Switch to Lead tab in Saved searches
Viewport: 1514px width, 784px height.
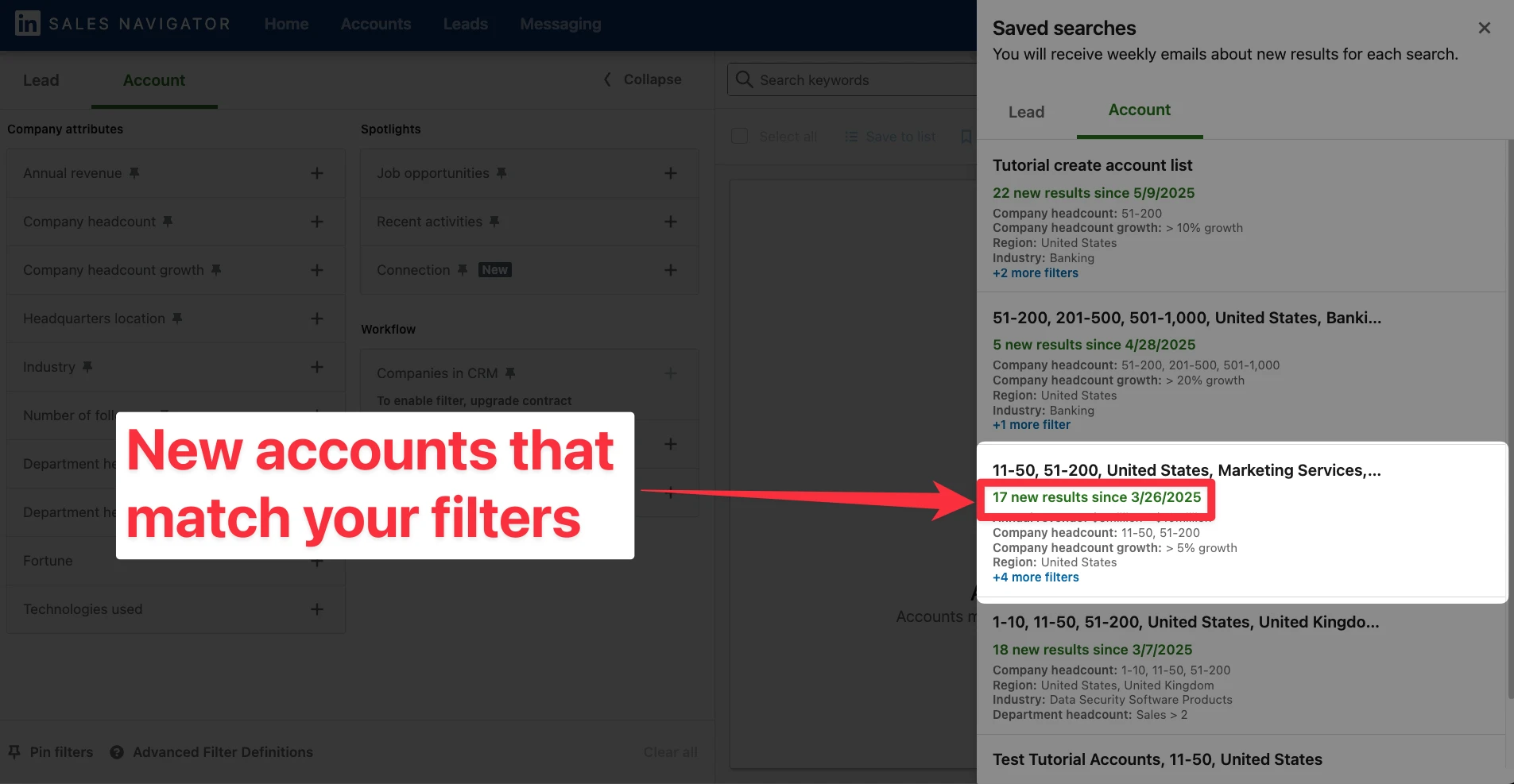pos(1026,112)
